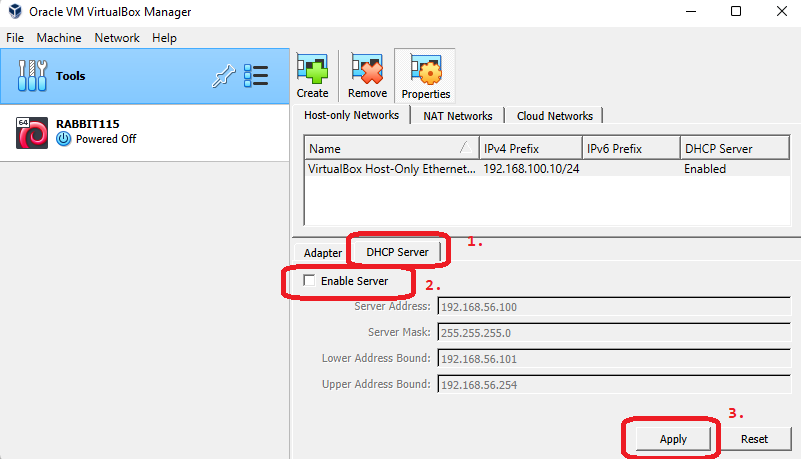
Task: Click the 192.168.100.10/24 prefix cell
Action: (x=531, y=169)
